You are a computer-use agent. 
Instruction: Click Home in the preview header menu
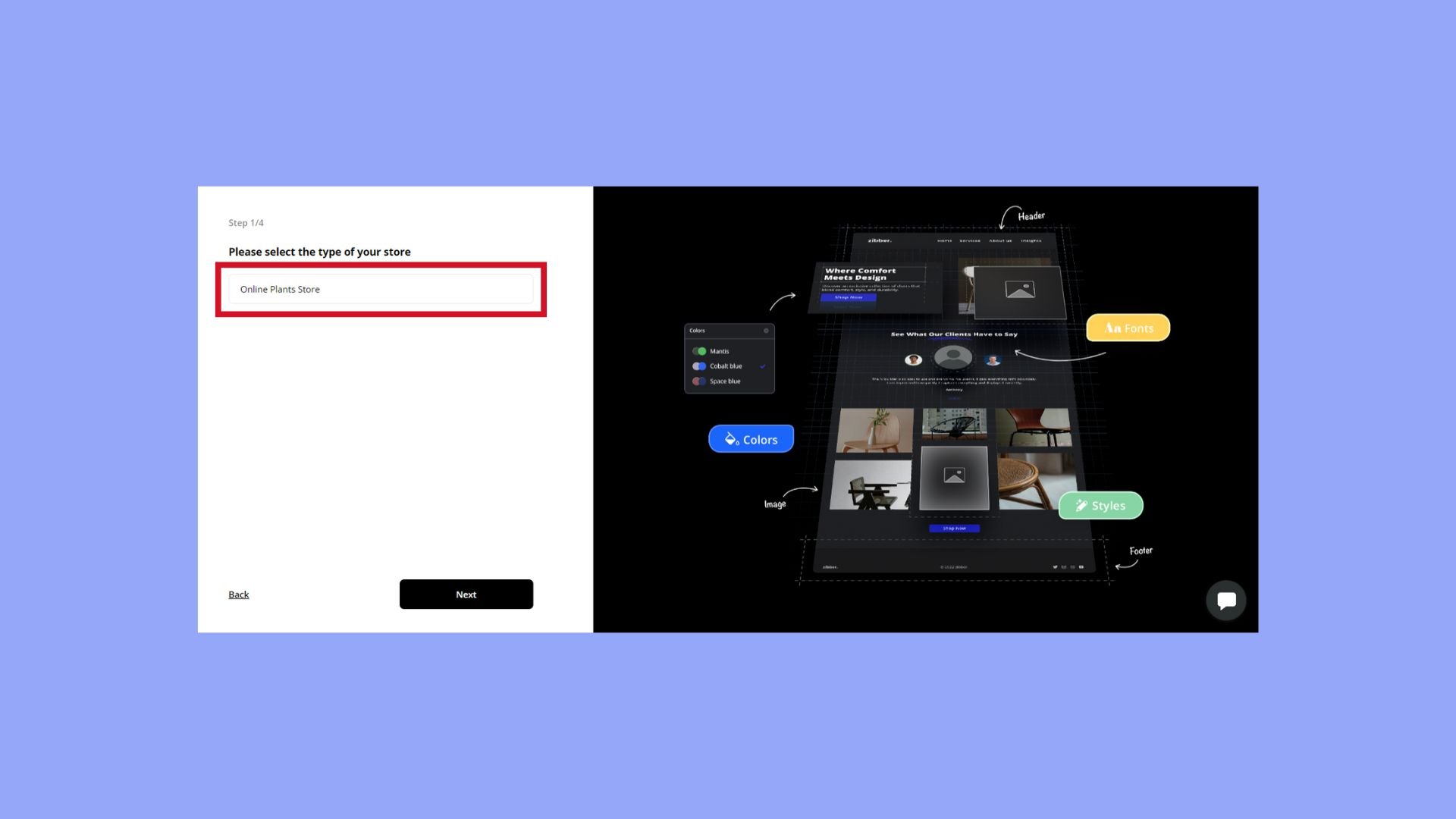tap(944, 240)
